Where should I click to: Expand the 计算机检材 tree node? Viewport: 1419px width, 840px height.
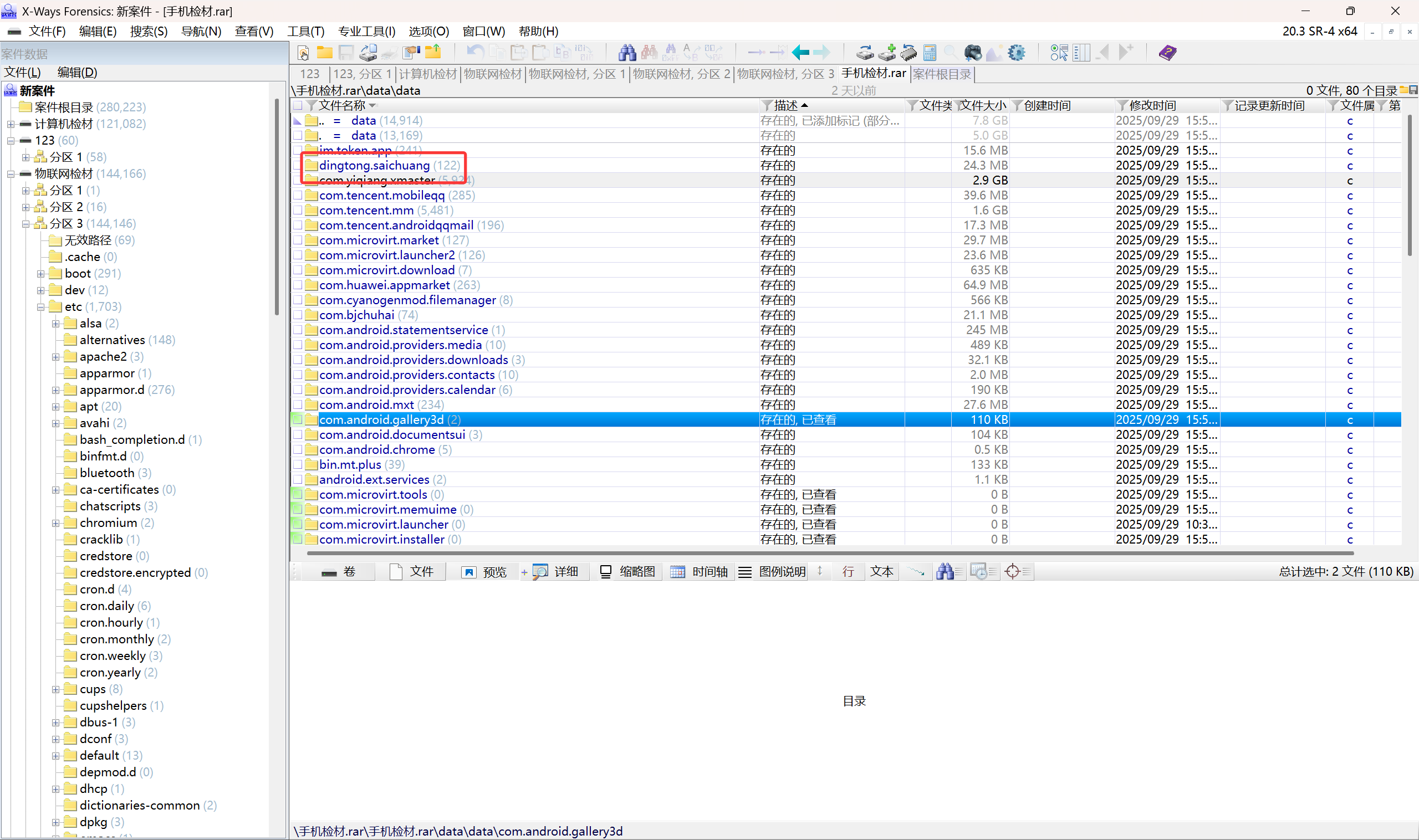tap(11, 124)
